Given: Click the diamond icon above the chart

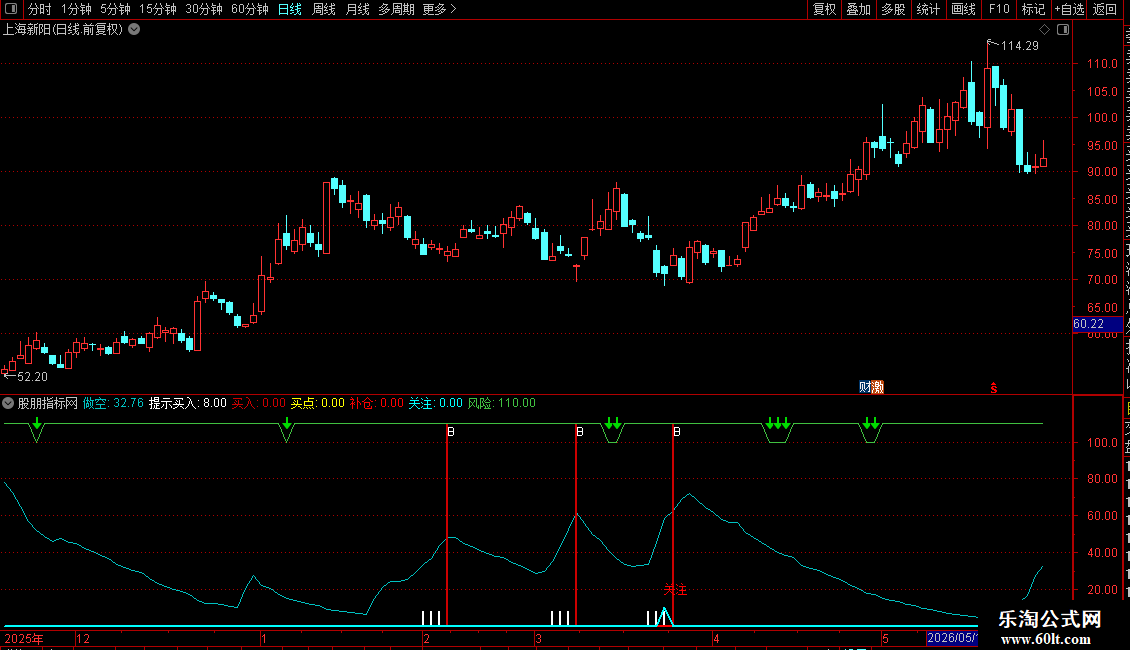Looking at the screenshot, I should 1044,30.
